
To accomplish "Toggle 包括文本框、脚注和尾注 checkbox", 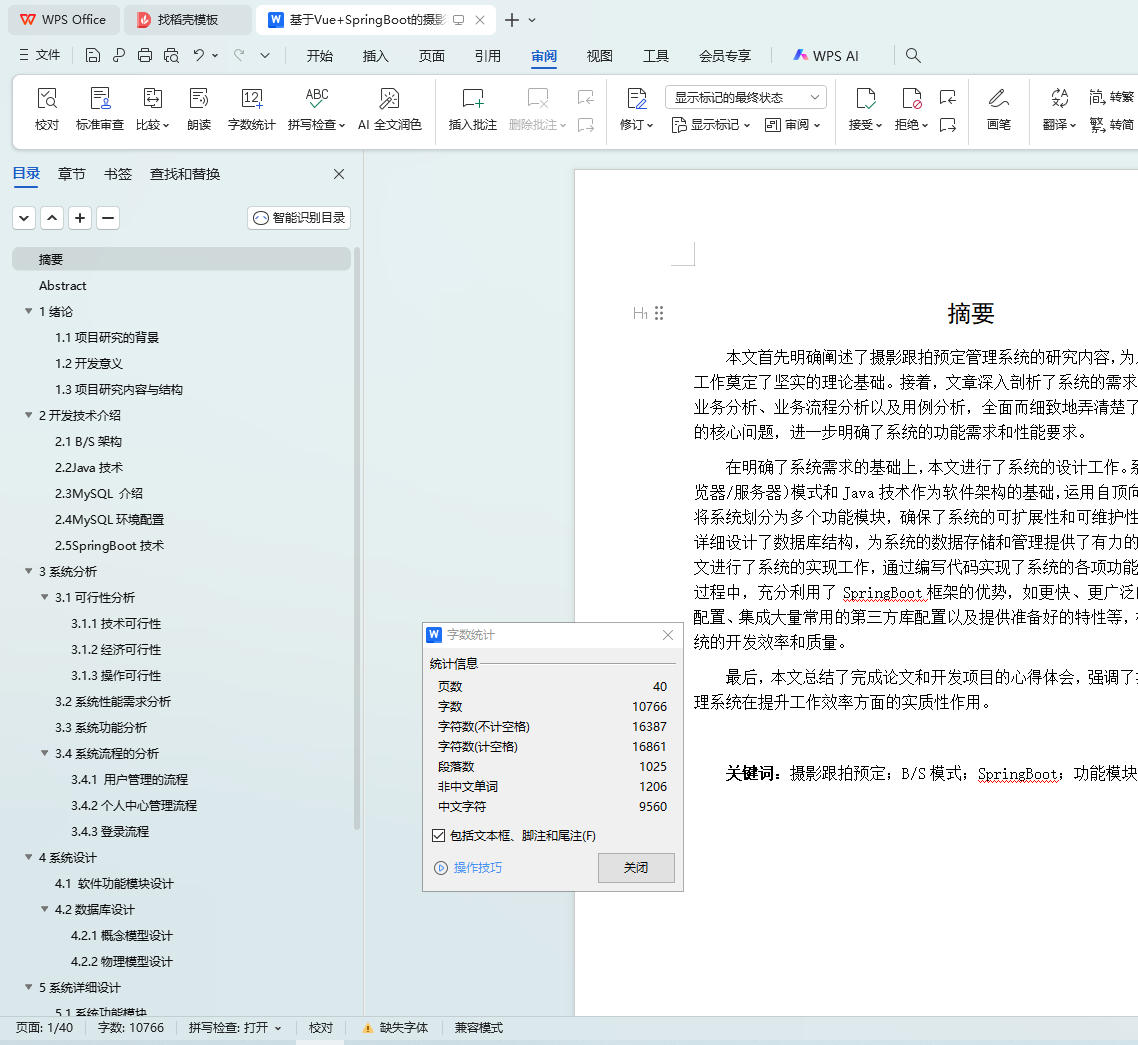I will click(438, 835).
